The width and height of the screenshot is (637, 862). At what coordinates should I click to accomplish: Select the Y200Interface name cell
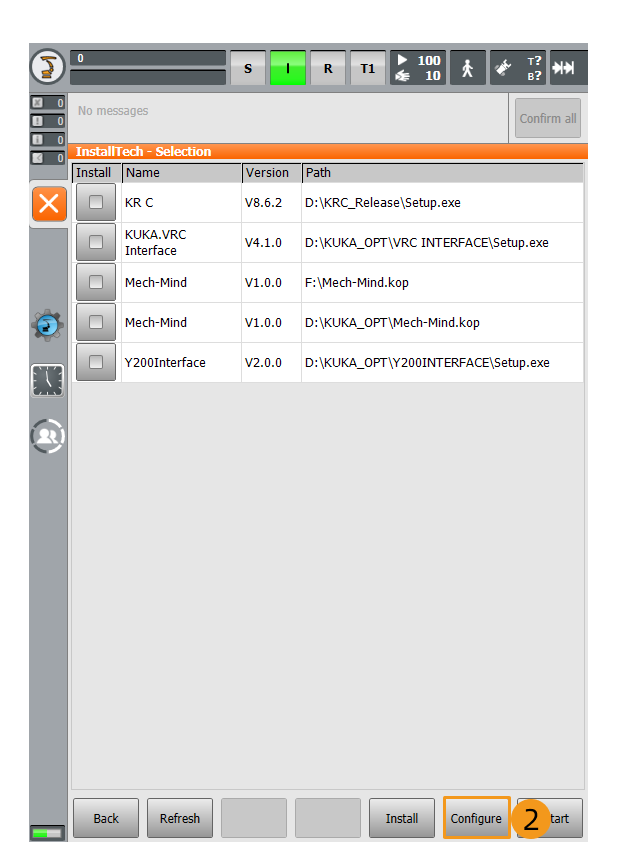(x=181, y=362)
